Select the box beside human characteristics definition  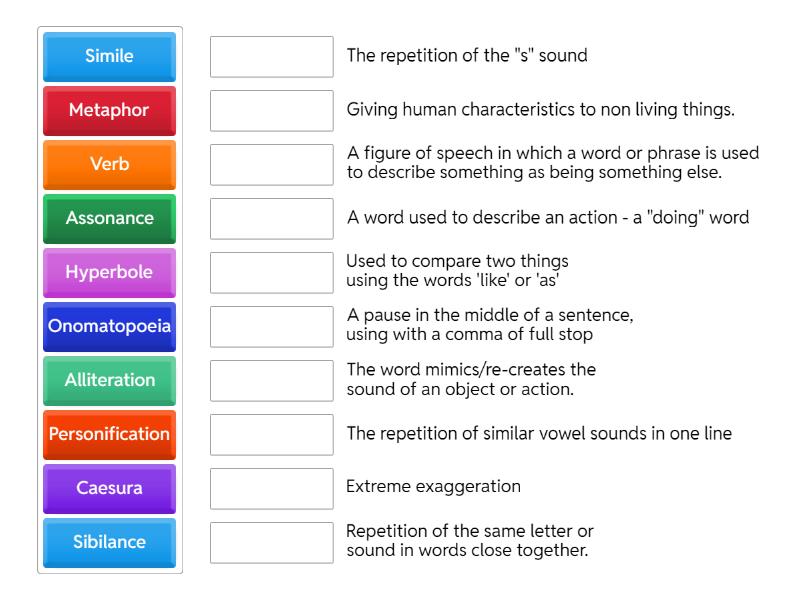[272, 110]
